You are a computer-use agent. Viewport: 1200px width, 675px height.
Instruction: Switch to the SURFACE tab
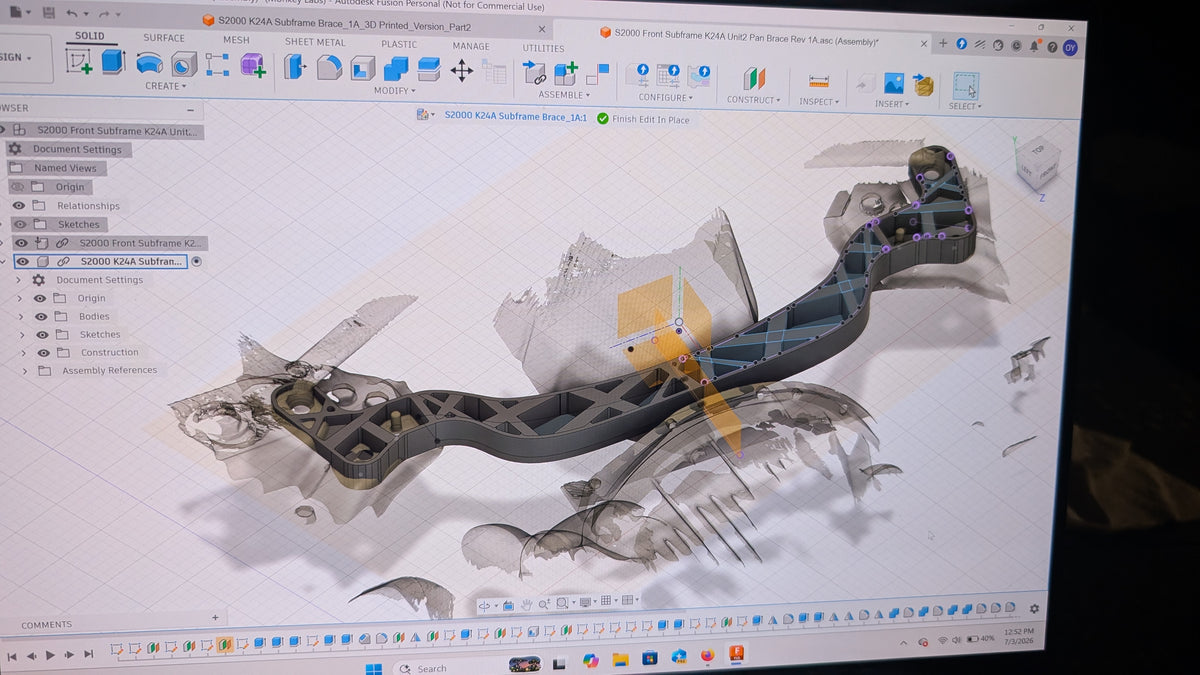pos(164,38)
